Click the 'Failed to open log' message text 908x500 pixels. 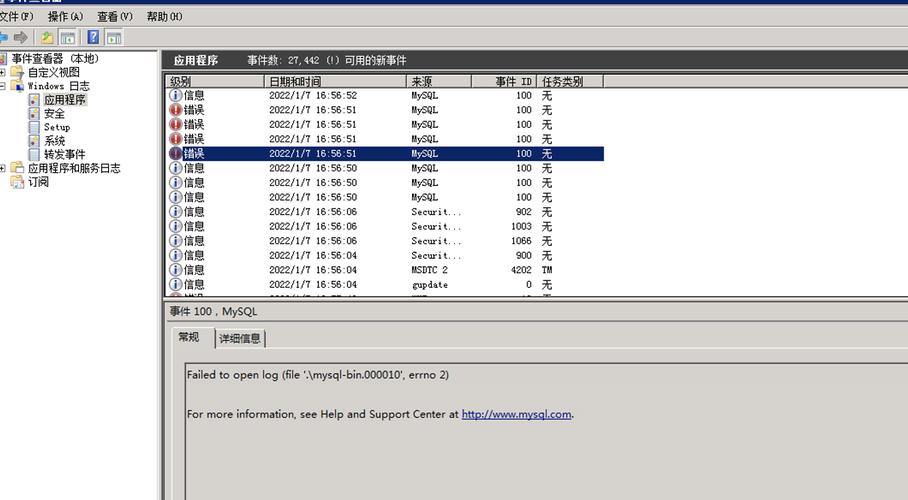coord(317,375)
